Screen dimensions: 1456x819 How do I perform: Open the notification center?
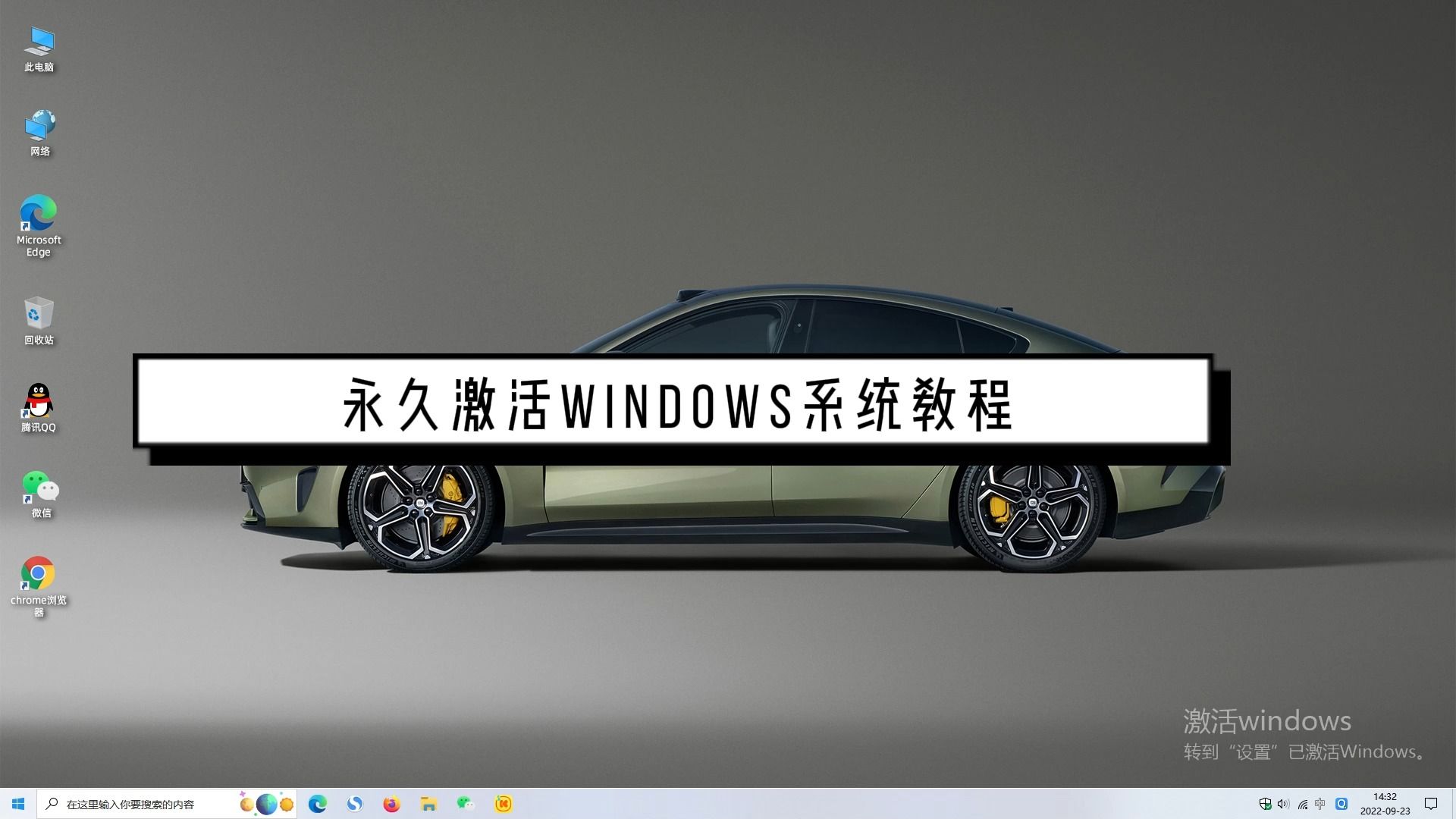coord(1430,804)
